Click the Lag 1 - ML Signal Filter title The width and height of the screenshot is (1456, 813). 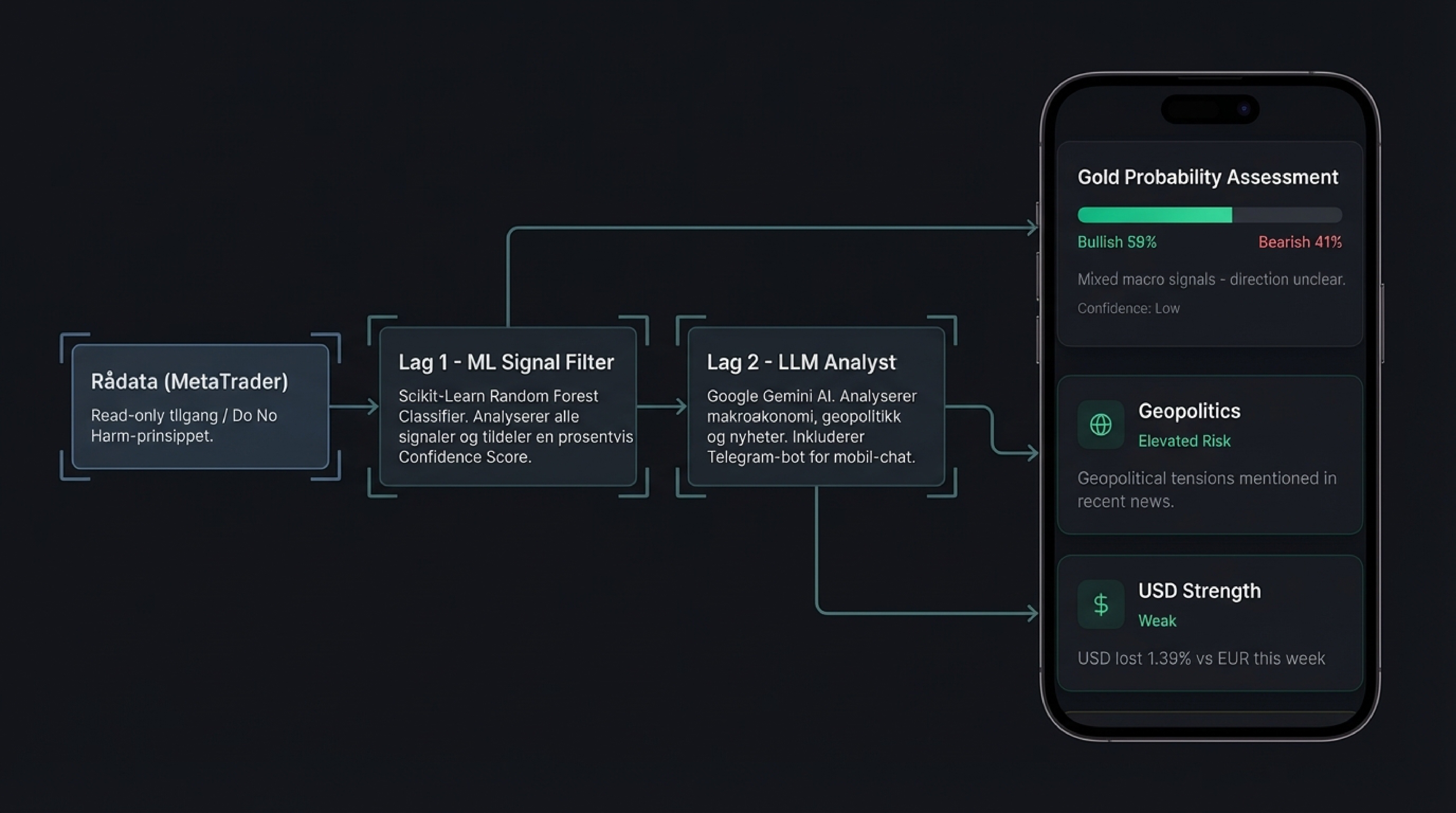506,362
